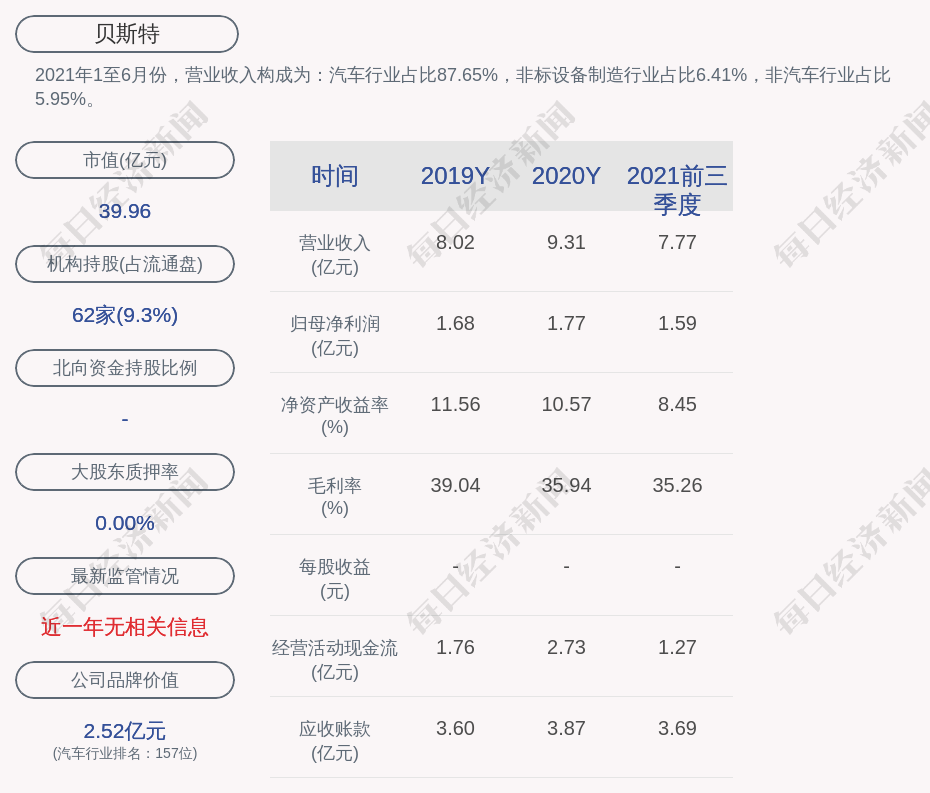Image resolution: width=930 pixels, height=793 pixels.
Task: Click the 应收账款(亿元) row label
Action: (335, 741)
